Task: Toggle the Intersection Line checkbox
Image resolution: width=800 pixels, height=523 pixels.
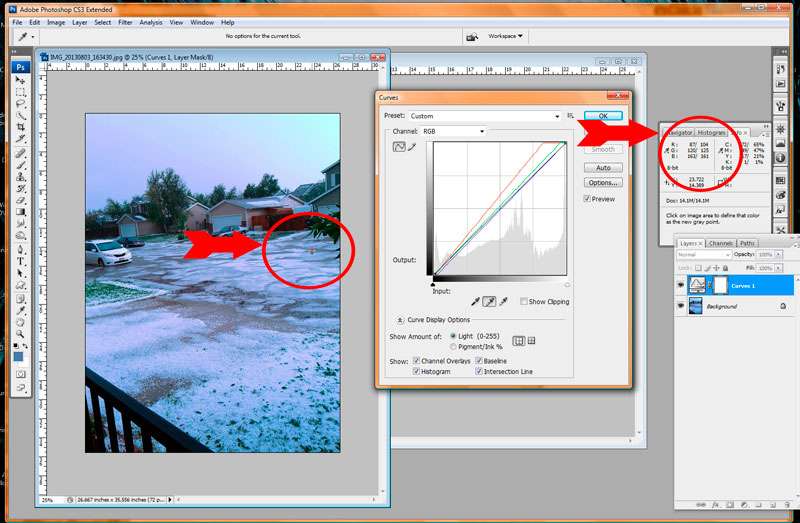Action: (479, 371)
